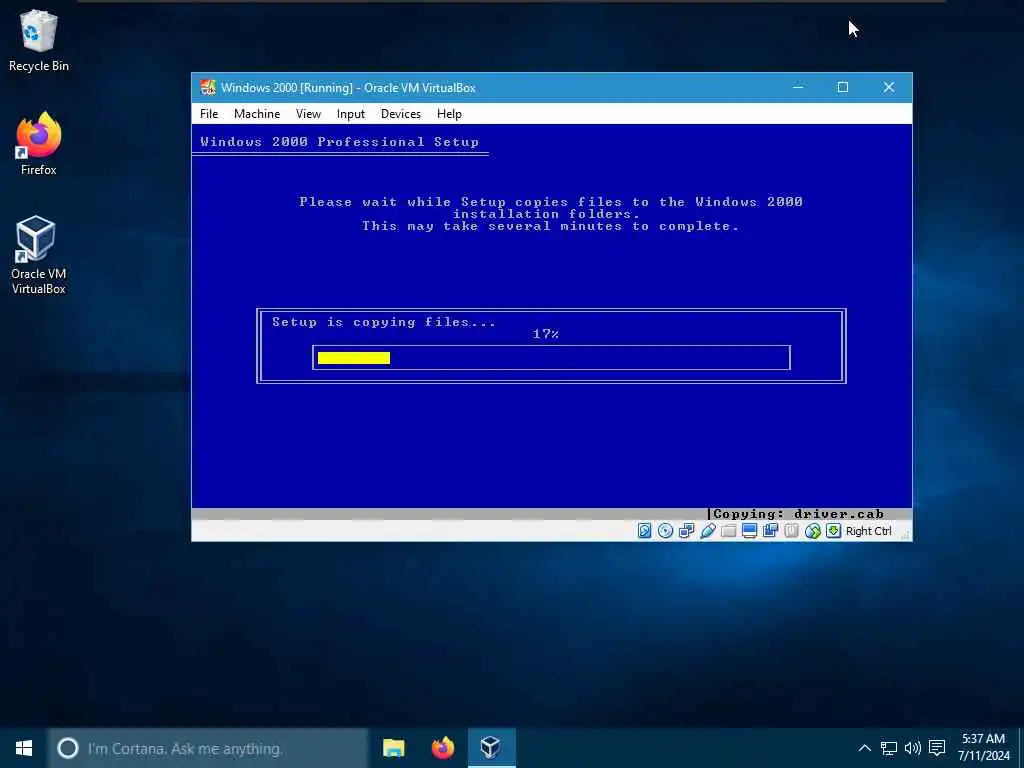The image size is (1024, 768).
Task: Close the Windows 2000 VirtualBox window
Action: tap(889, 88)
